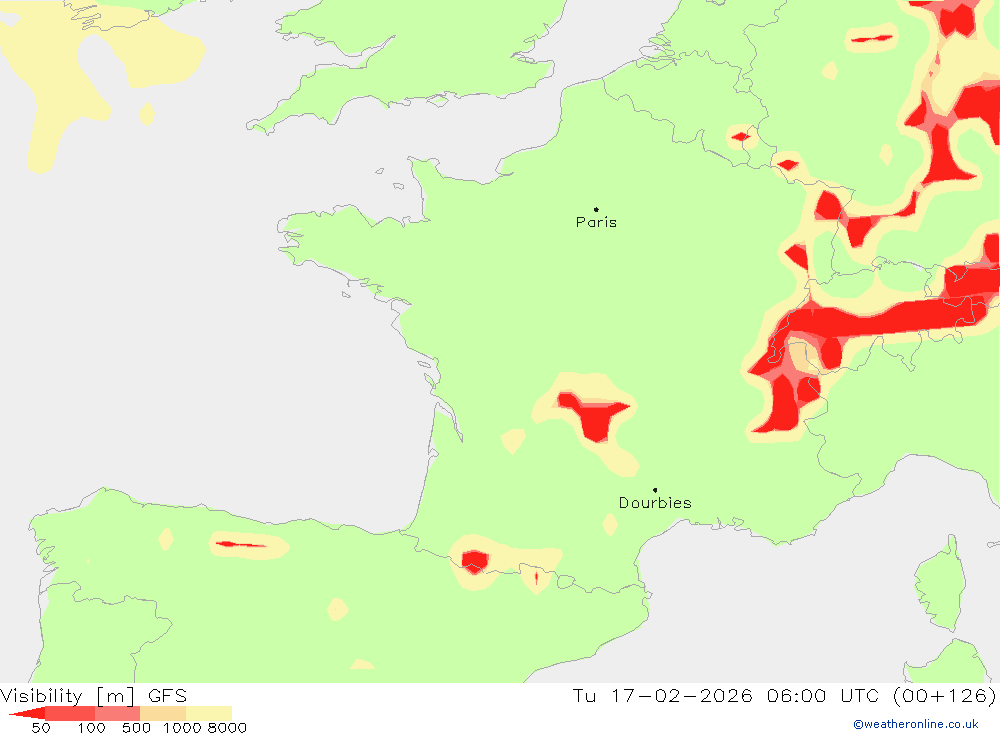Click the legend swatch between 100 and 500

point(117,714)
